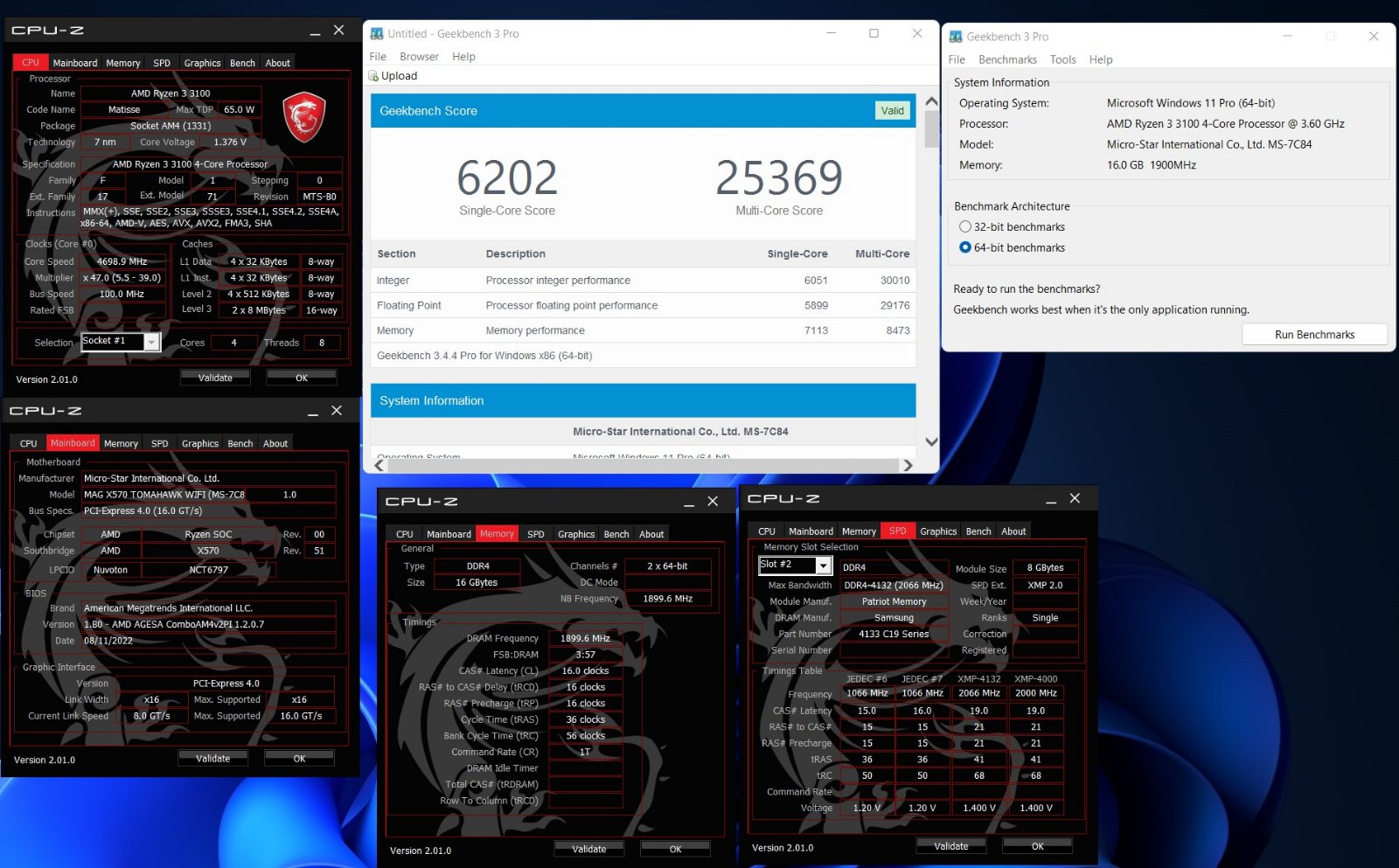Viewport: 1399px width, 868px height.
Task: Close the top CPU-Z processor window
Action: click(339, 31)
